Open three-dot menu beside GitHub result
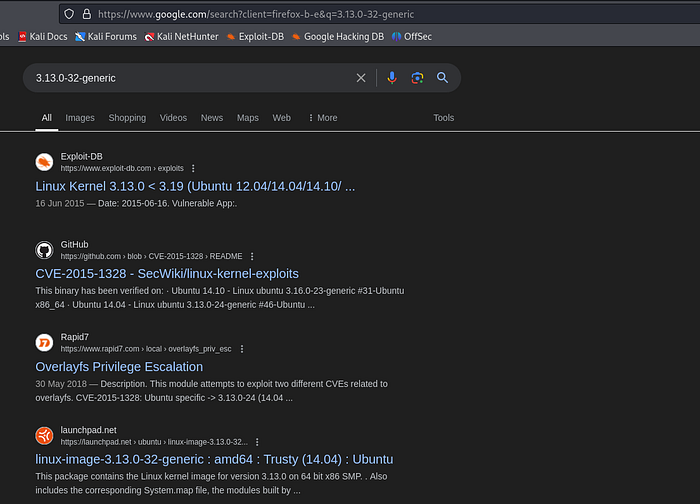The height and width of the screenshot is (504, 700). [252, 256]
